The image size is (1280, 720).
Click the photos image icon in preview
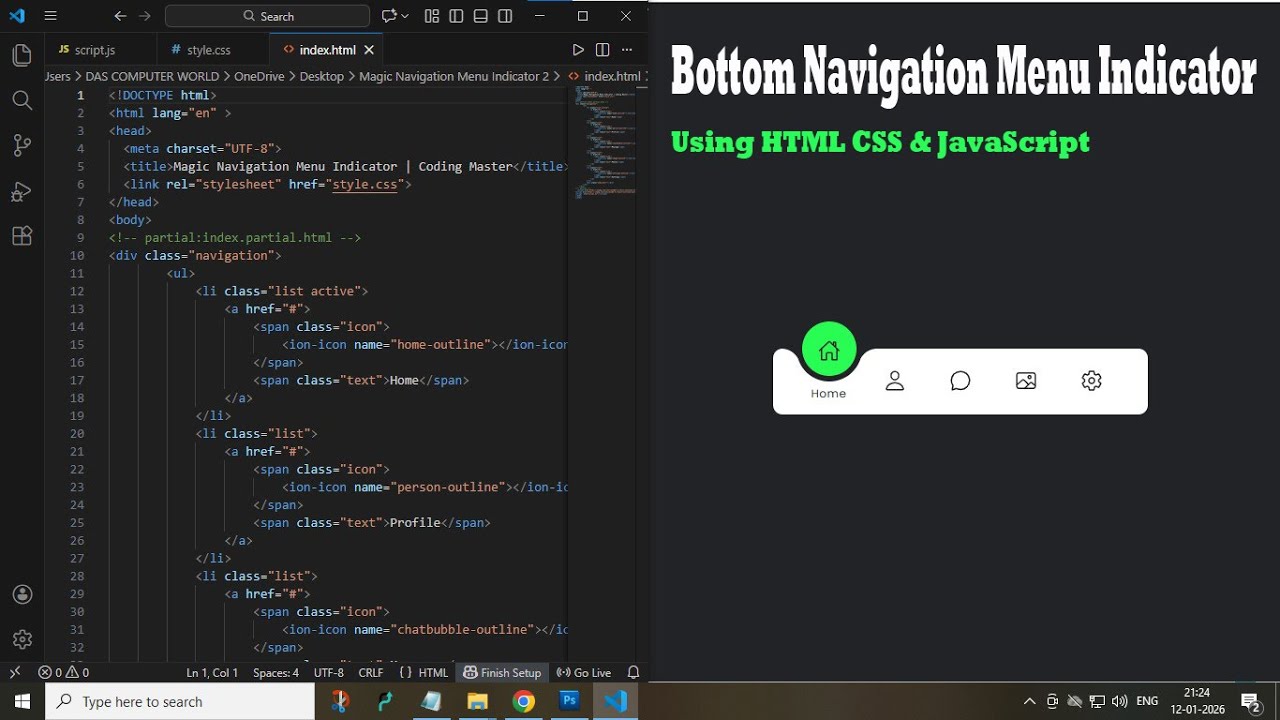1026,381
